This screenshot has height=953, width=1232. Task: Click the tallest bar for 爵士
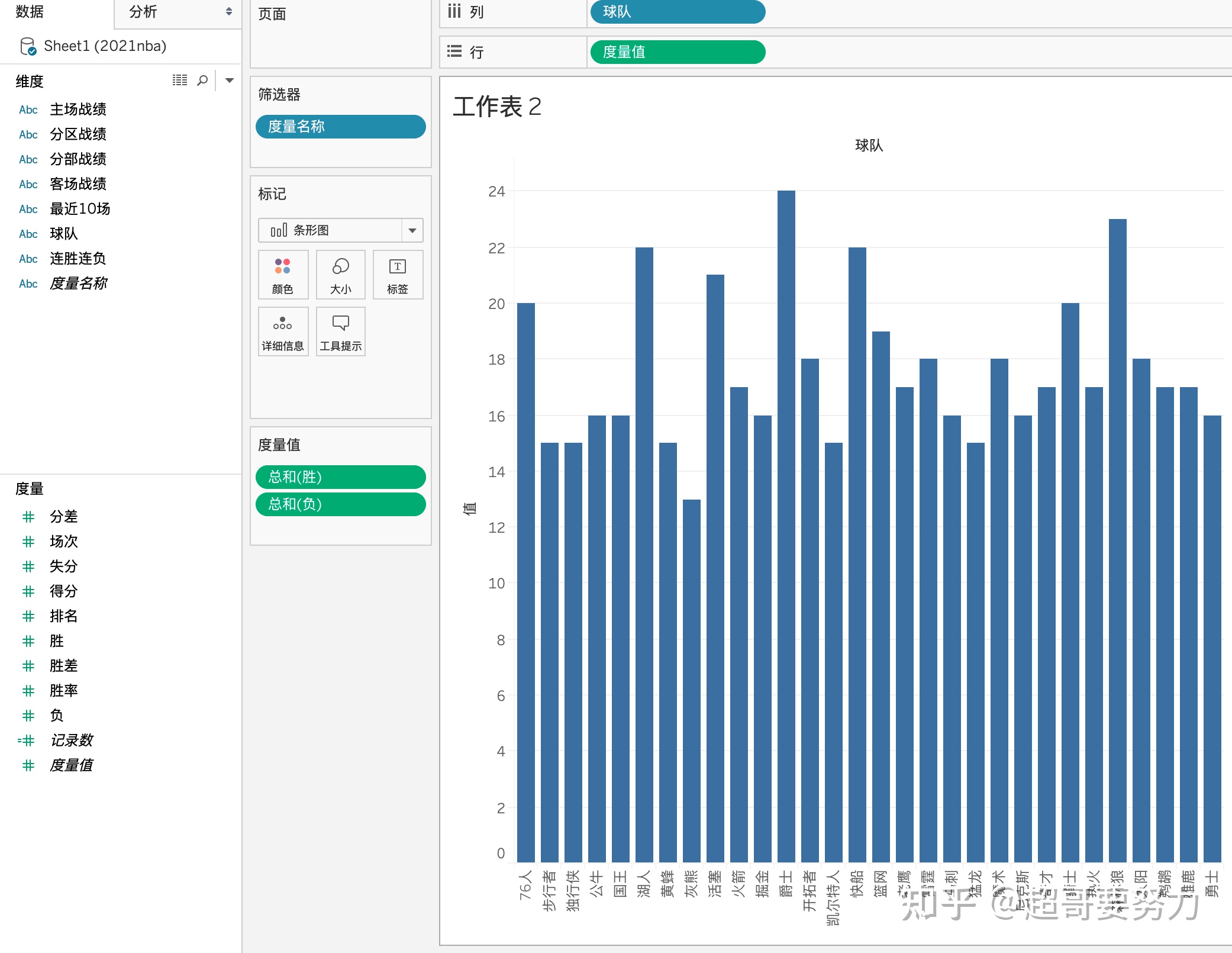pos(786,526)
